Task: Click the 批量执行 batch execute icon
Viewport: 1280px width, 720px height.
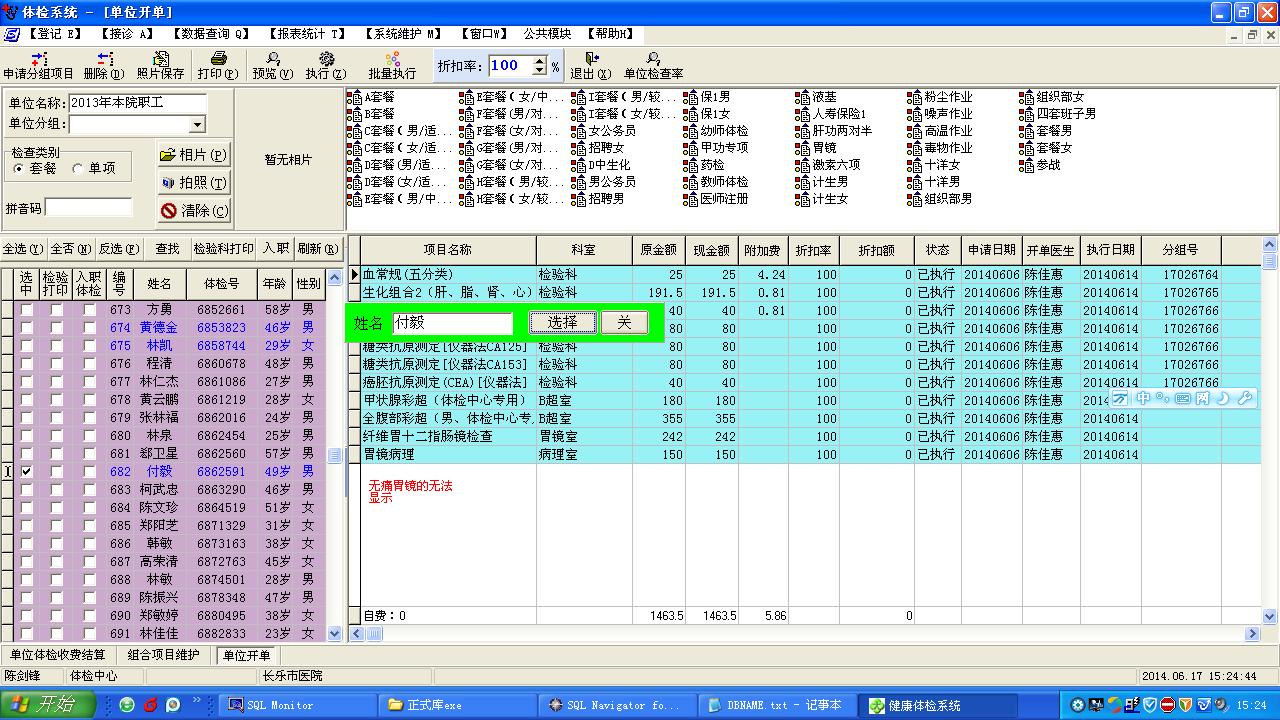Action: (392, 59)
